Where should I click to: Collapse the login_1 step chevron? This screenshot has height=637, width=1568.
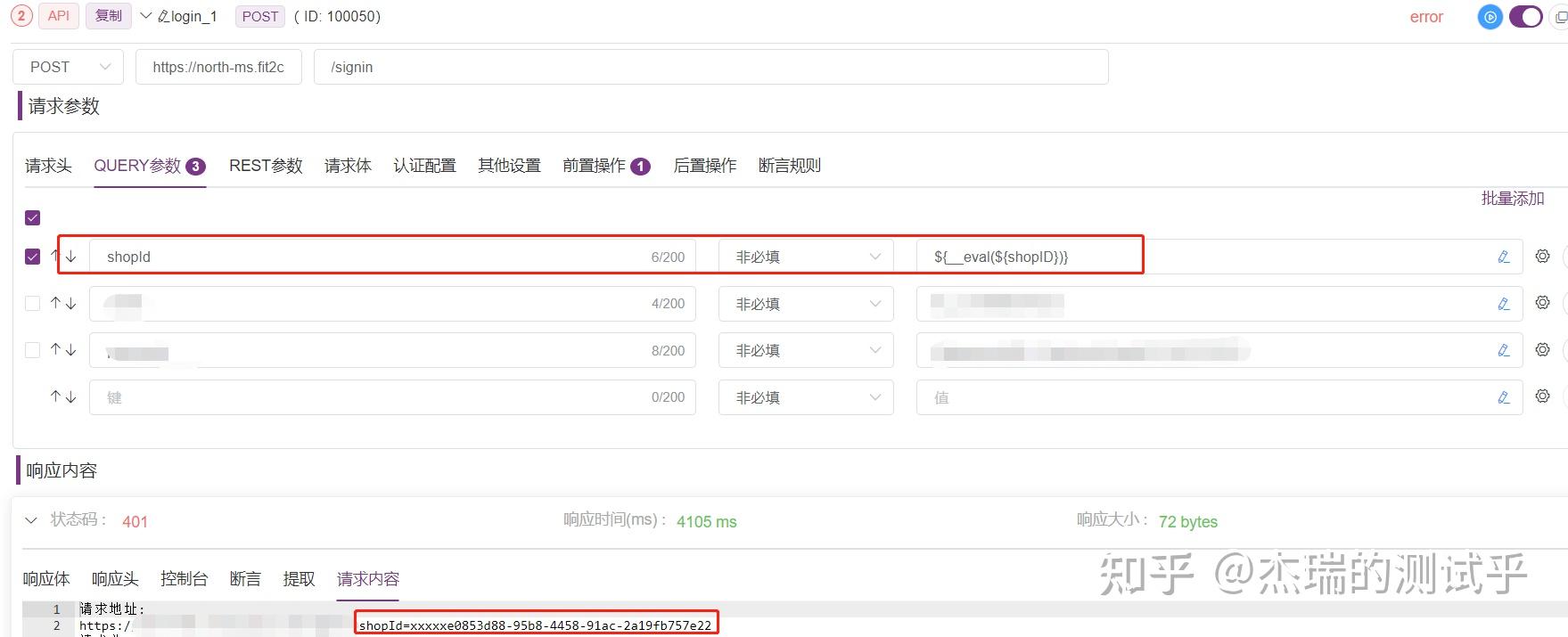pyautogui.click(x=147, y=16)
